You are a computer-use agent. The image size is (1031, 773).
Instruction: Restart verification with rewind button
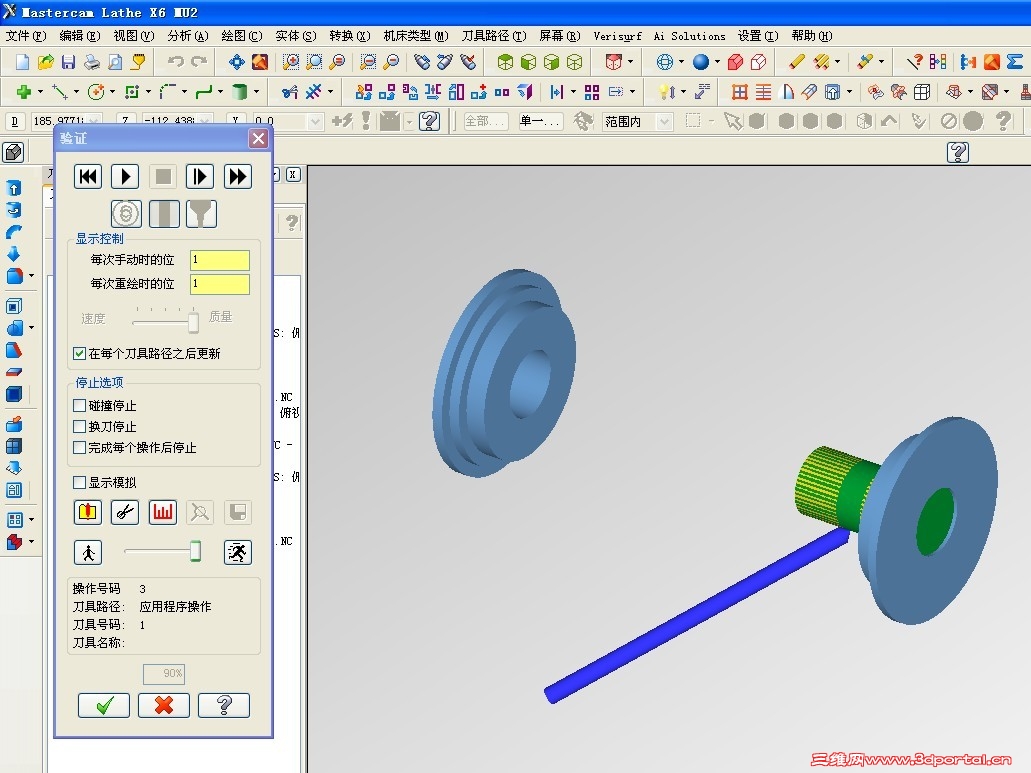pos(88,176)
